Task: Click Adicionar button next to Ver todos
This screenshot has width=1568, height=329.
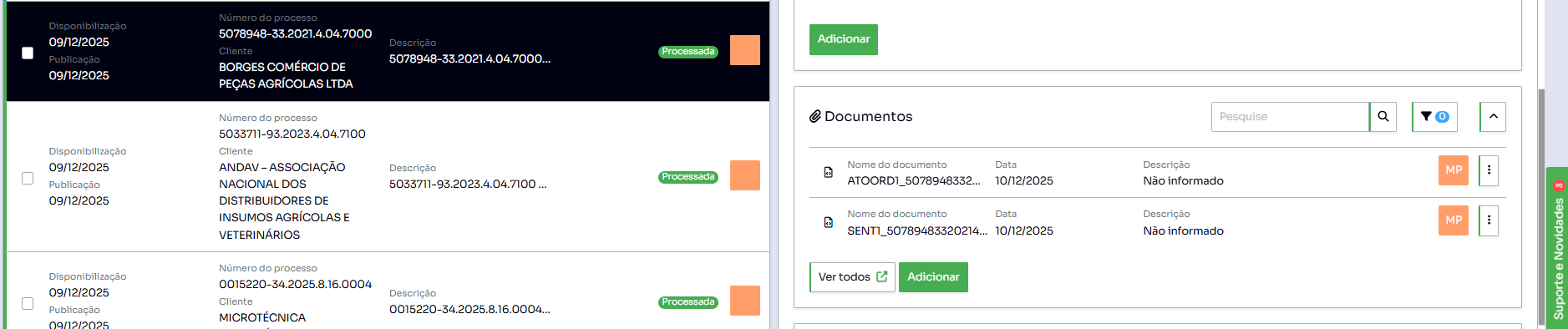Action: coord(933,277)
